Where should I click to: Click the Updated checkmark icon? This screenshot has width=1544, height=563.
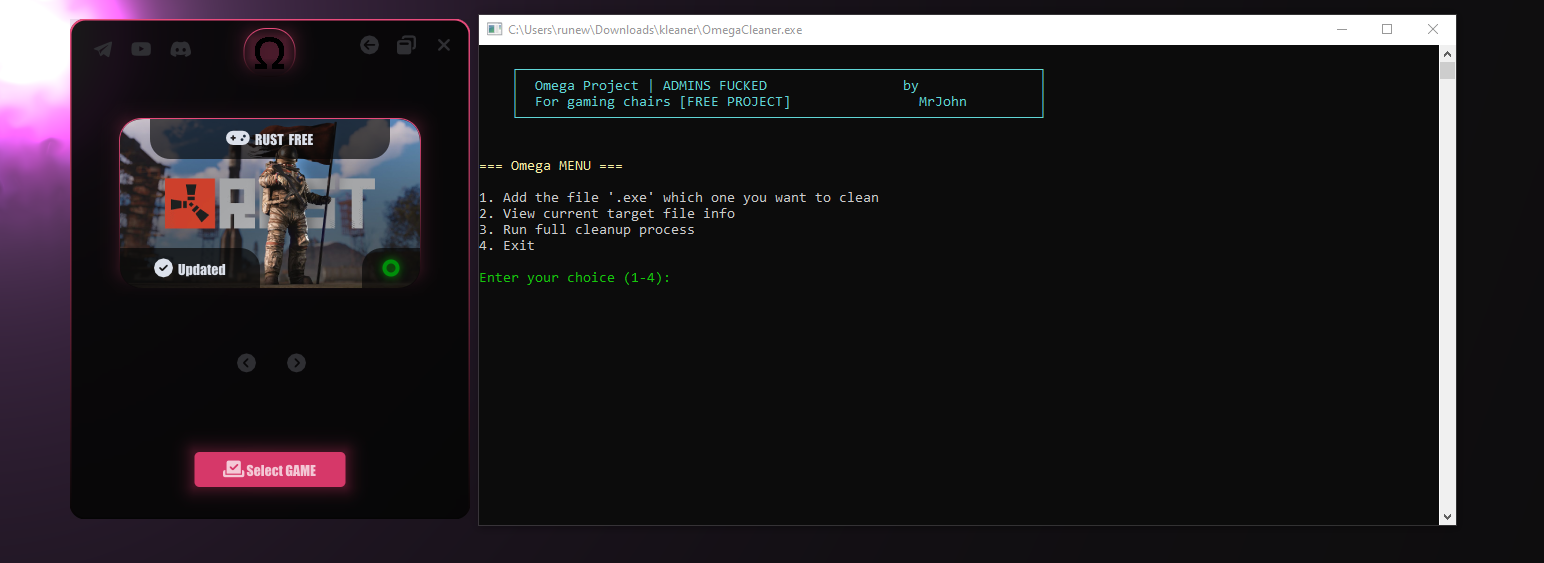tap(163, 268)
